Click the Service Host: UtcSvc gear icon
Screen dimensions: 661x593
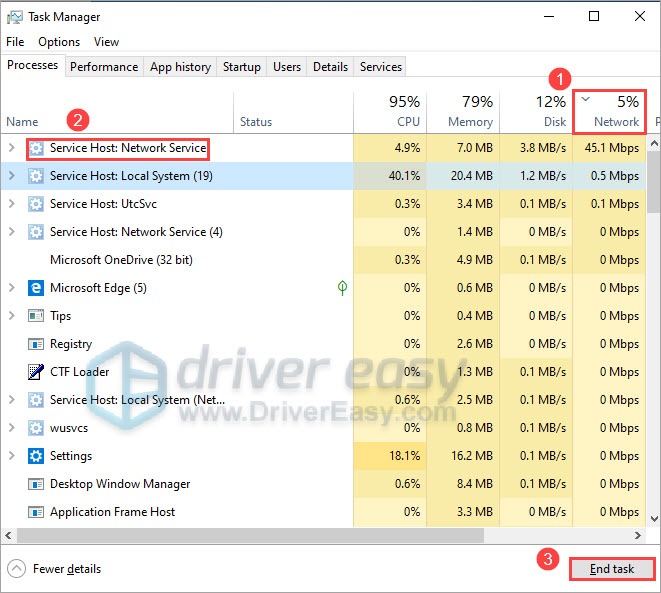[x=36, y=204]
